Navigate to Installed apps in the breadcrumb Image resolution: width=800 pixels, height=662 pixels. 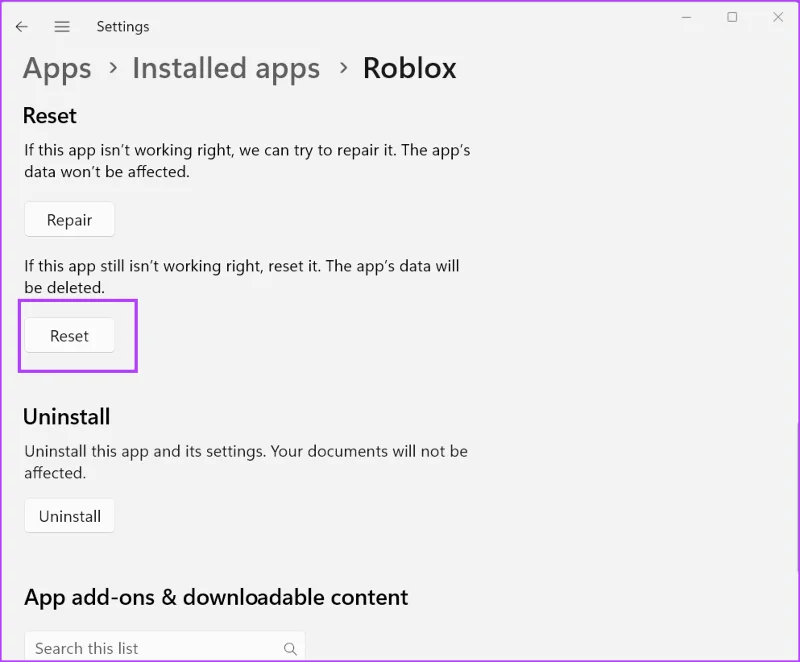click(x=226, y=68)
